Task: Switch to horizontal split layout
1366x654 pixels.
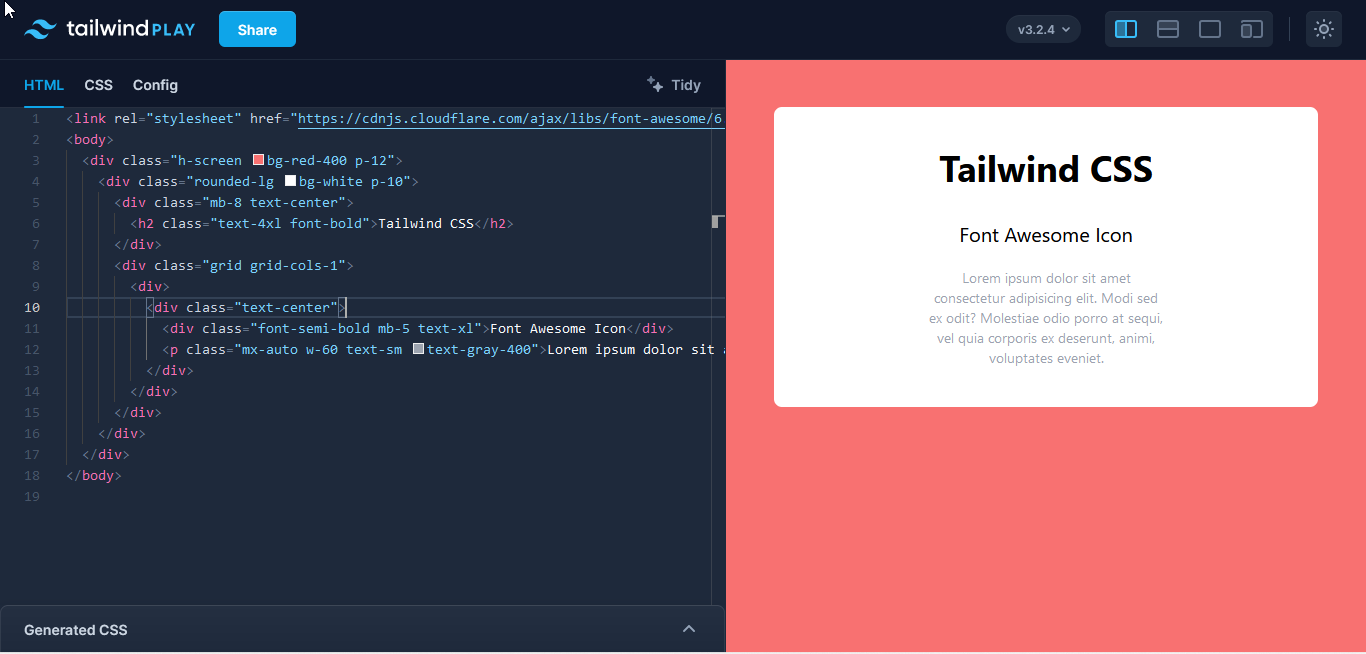Action: coord(1168,29)
